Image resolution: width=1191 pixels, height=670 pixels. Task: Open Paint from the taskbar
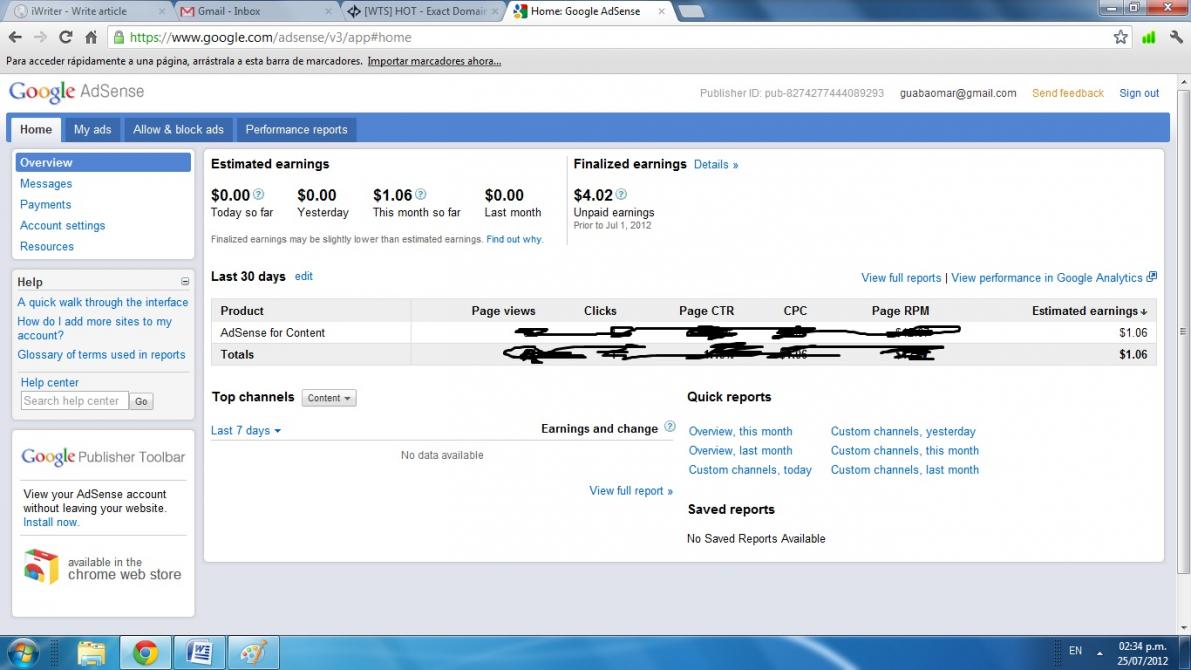pos(253,653)
